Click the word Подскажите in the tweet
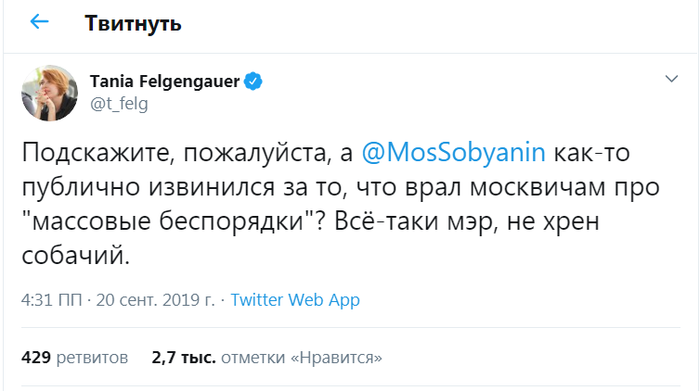Viewport: 700px width, 391px height. pyautogui.click(x=96, y=153)
